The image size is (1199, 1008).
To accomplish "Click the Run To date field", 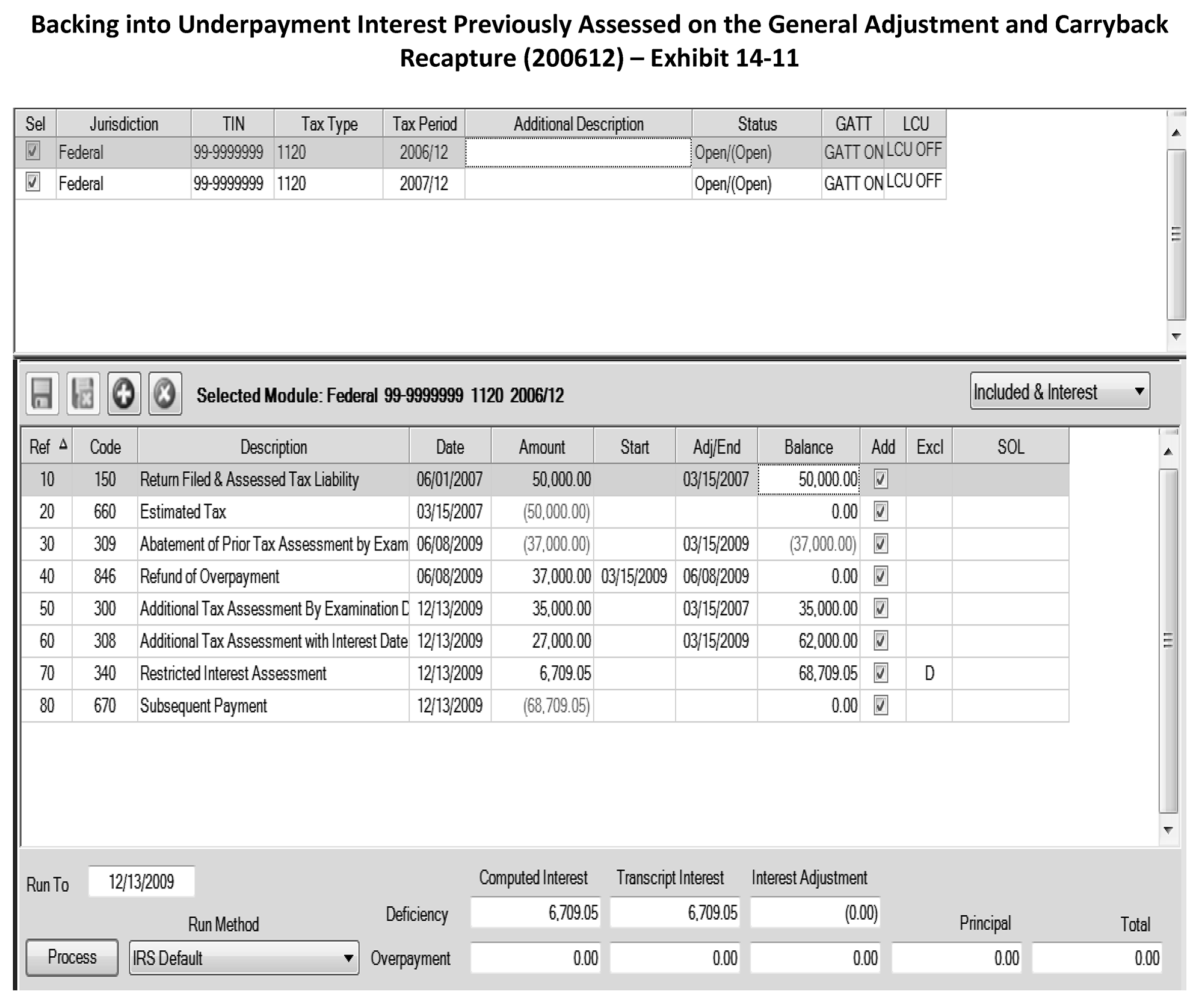I will (141, 882).
